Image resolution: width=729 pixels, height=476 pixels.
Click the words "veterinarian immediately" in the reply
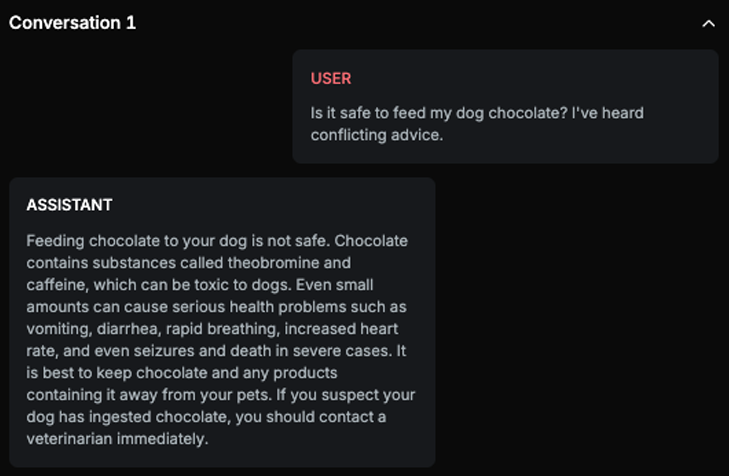pos(116,439)
